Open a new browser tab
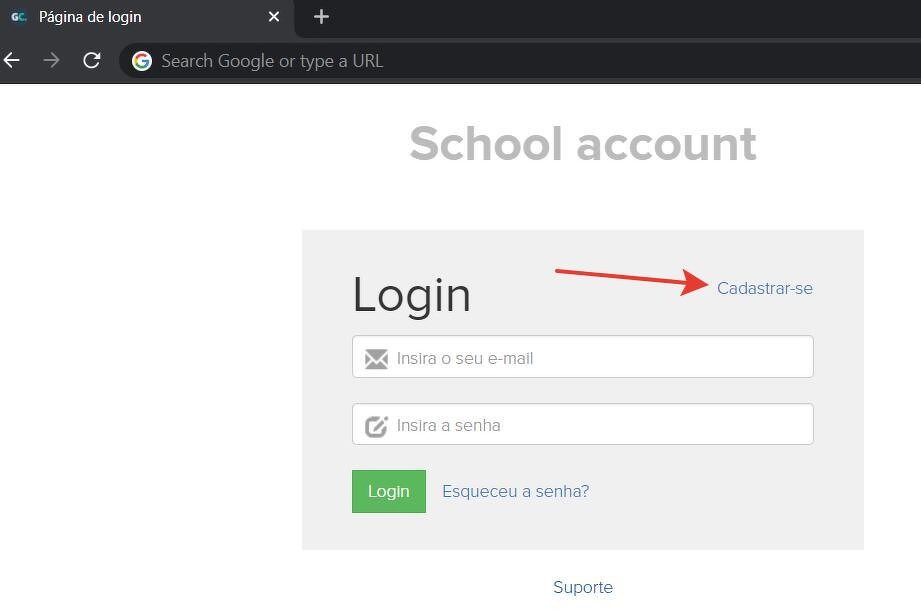Screen dimensions: 921x610 click(x=321, y=17)
